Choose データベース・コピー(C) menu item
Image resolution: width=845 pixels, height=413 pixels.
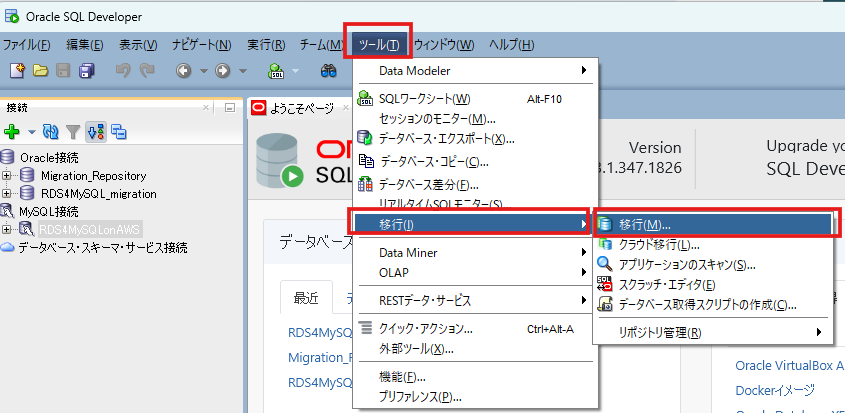(476, 161)
